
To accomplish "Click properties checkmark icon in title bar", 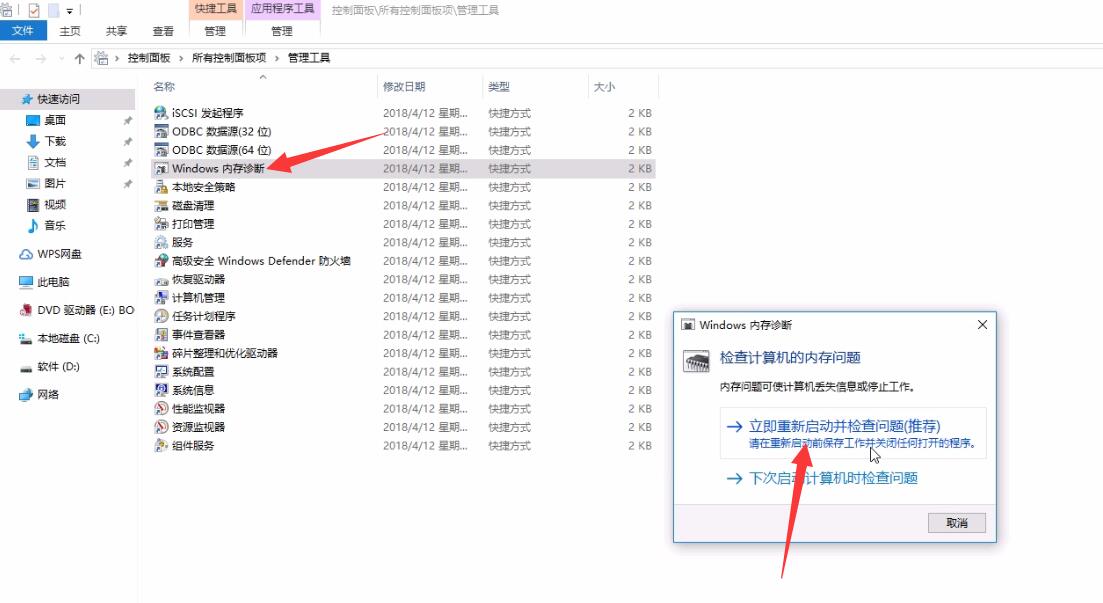I will (34, 11).
